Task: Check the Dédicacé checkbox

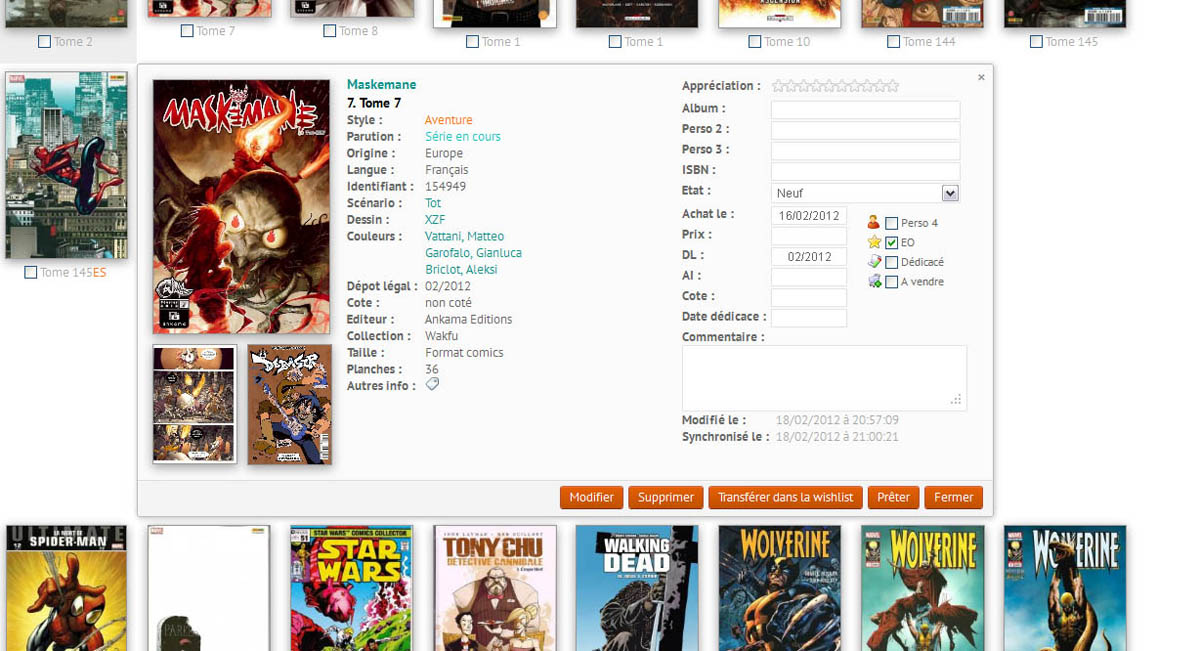Action: (892, 263)
